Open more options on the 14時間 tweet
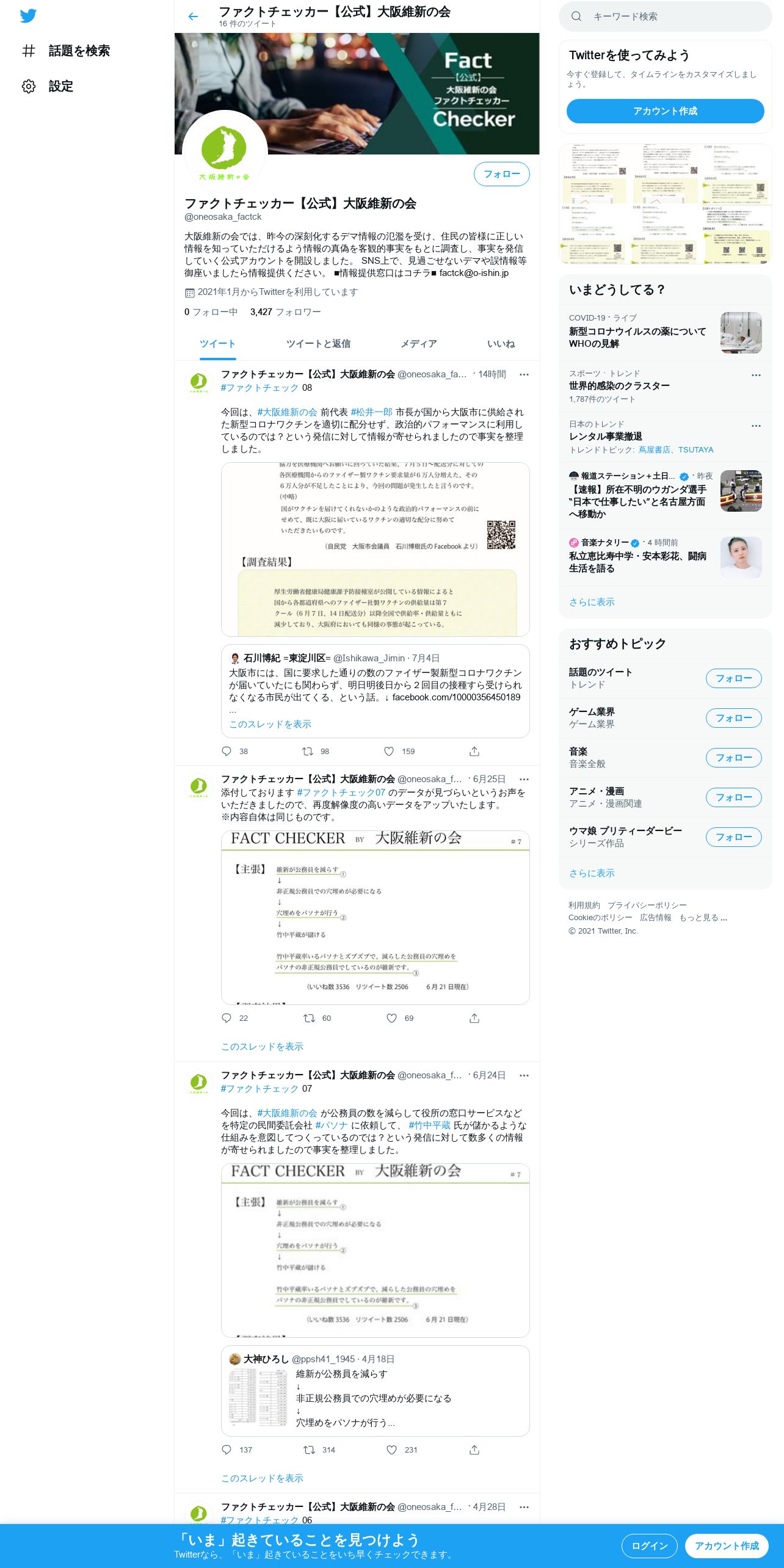Viewport: 784px width, 1568px height. [524, 375]
